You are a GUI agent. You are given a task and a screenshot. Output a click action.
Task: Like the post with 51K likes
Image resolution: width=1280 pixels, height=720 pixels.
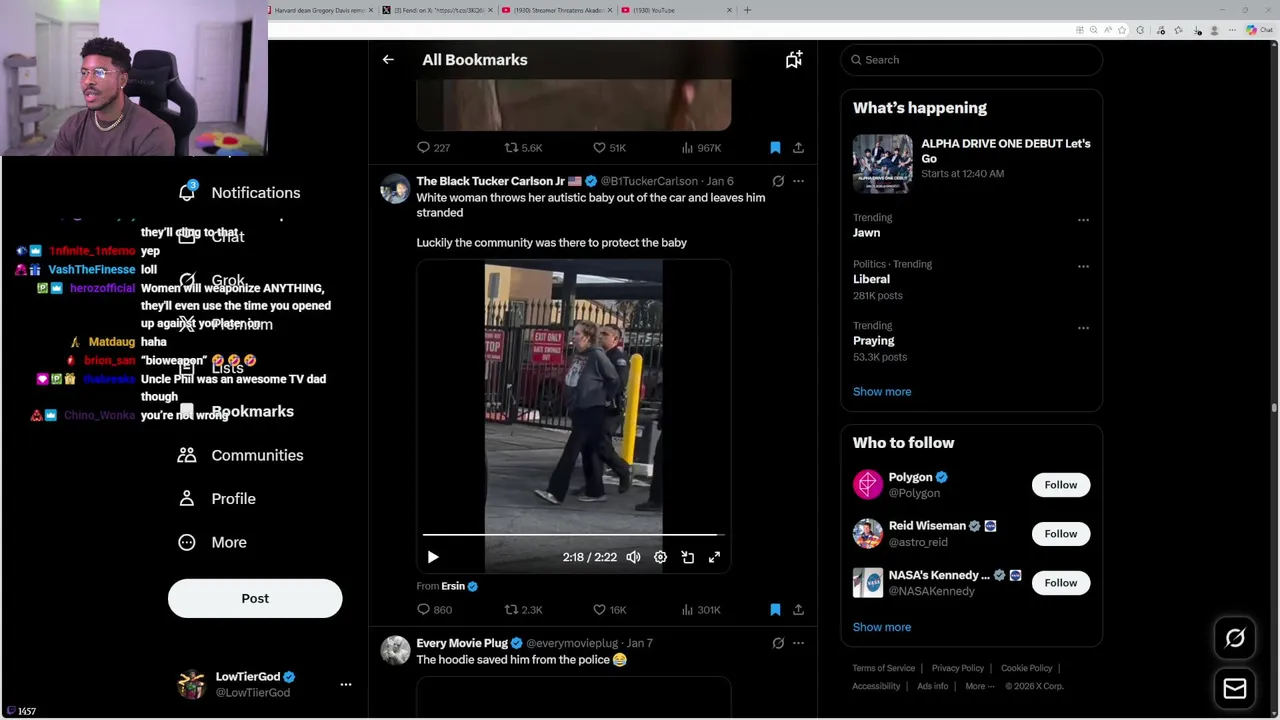pyautogui.click(x=609, y=147)
